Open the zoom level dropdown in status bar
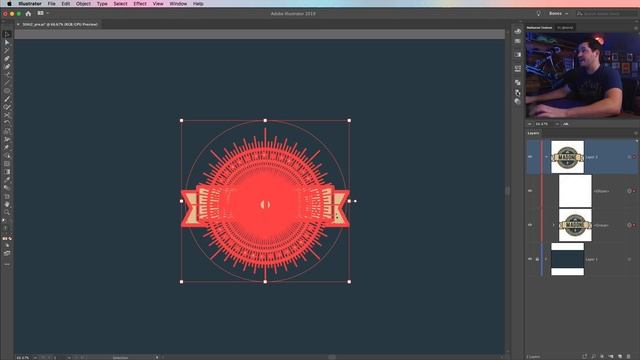640x360 pixels. [x=35, y=358]
